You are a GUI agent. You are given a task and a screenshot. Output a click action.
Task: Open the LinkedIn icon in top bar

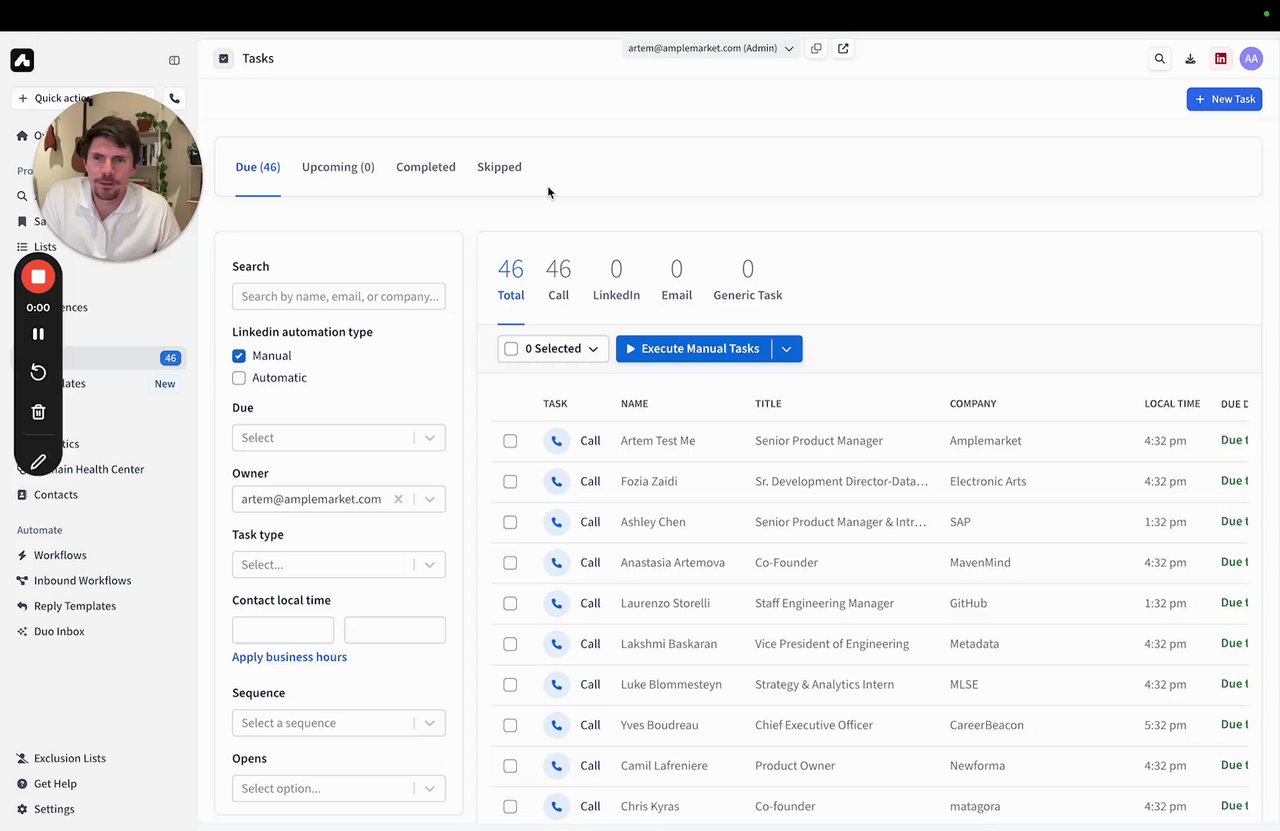click(1221, 59)
